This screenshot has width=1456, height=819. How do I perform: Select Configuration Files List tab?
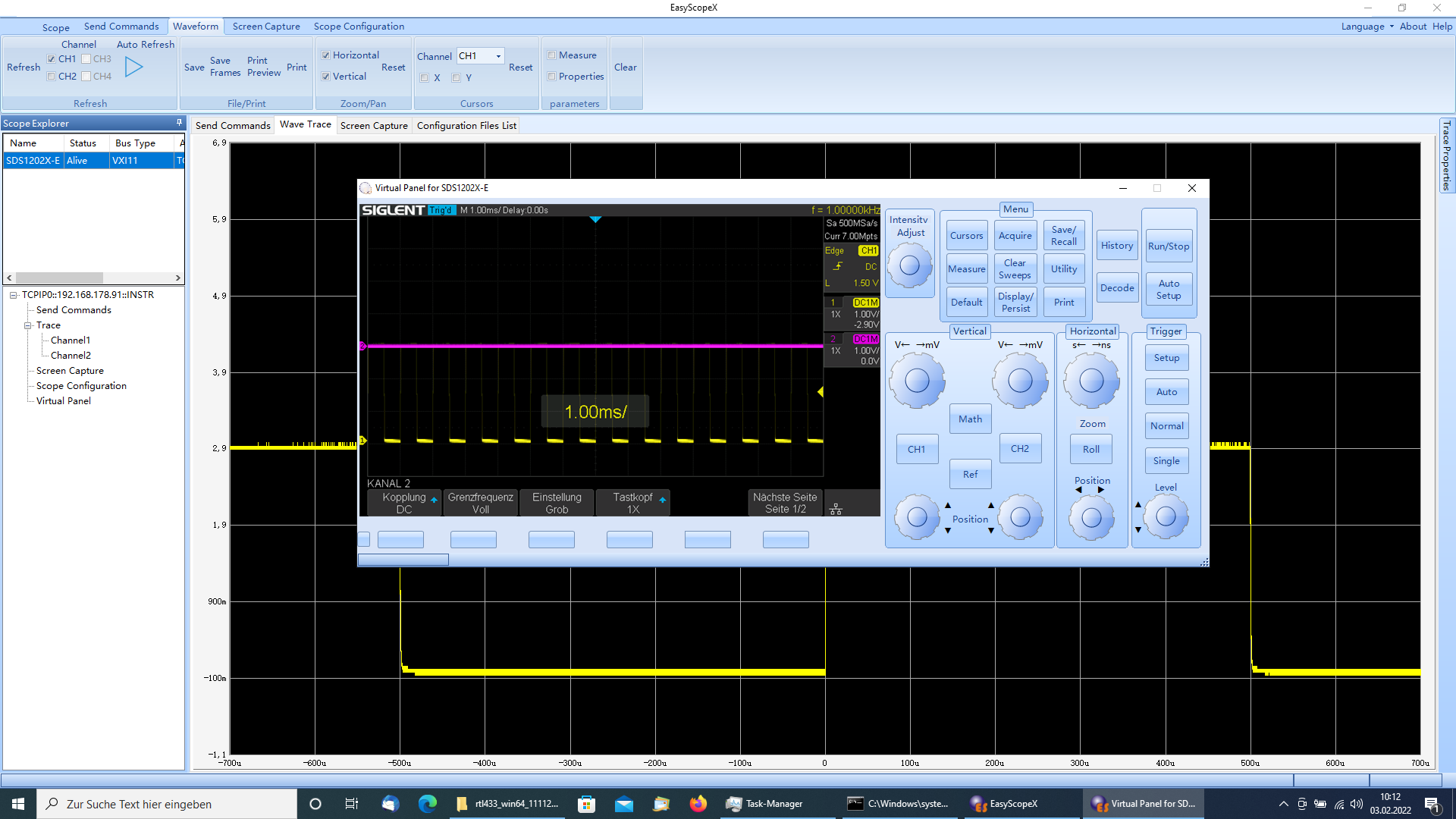[x=466, y=126]
